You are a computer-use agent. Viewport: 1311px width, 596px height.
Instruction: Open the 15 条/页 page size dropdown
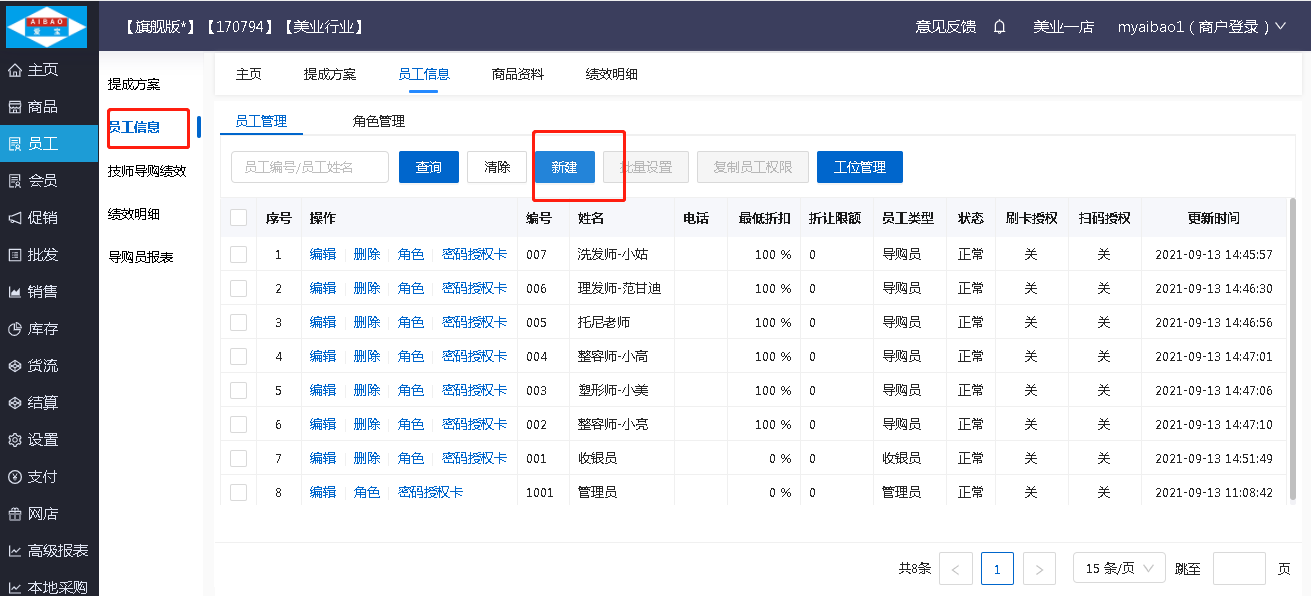click(x=1119, y=569)
